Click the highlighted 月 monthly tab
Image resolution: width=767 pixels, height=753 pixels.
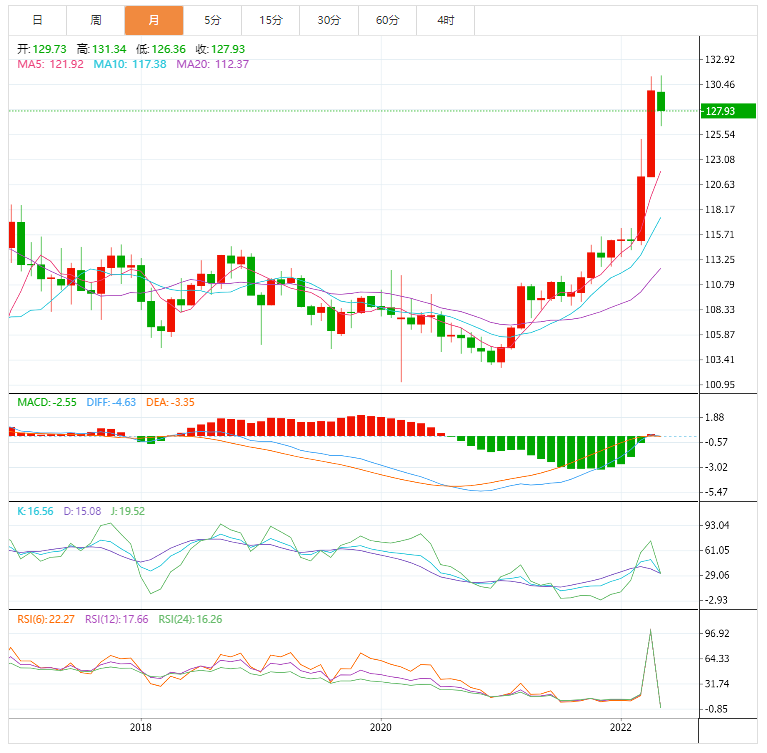click(154, 20)
